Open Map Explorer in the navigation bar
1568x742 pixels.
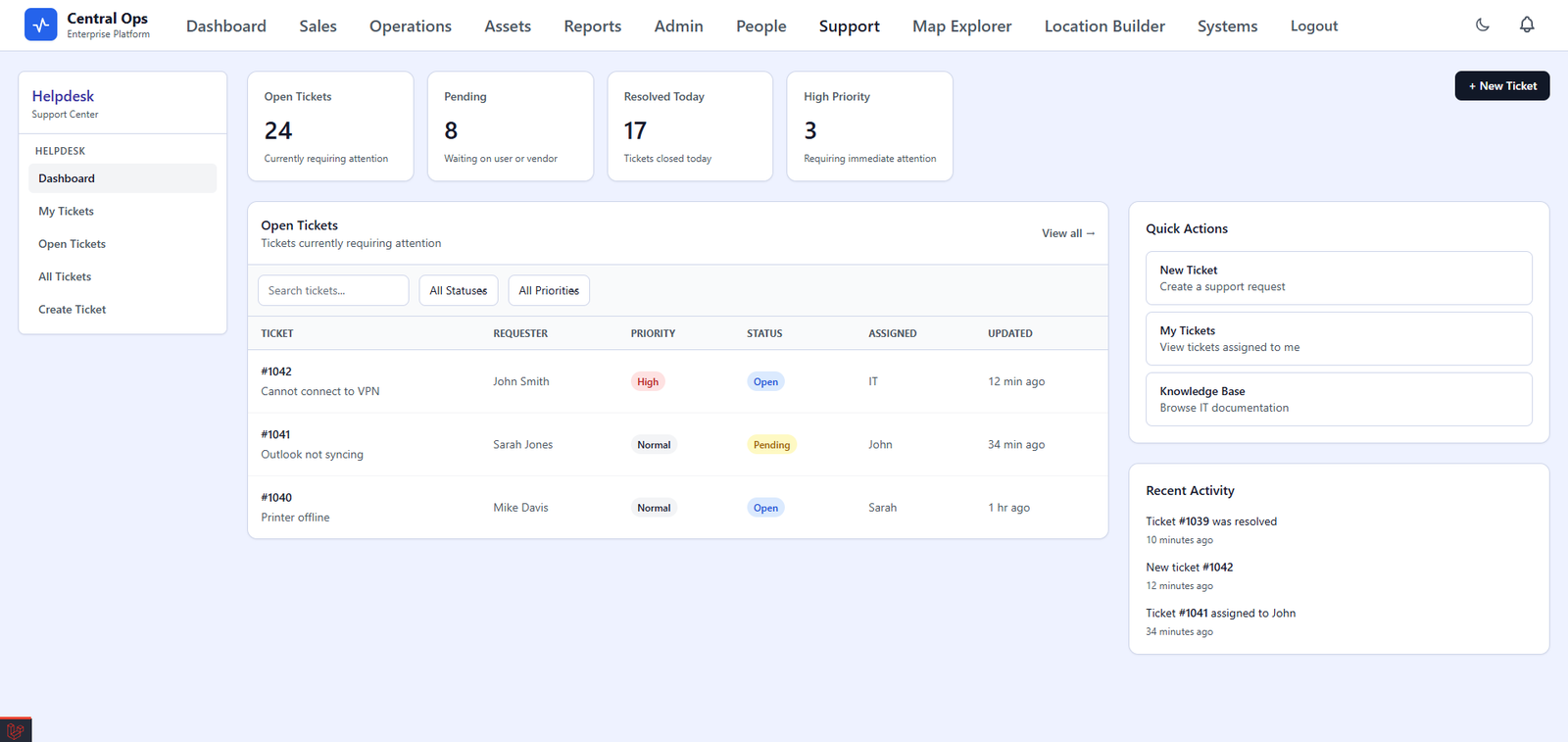pos(962,26)
